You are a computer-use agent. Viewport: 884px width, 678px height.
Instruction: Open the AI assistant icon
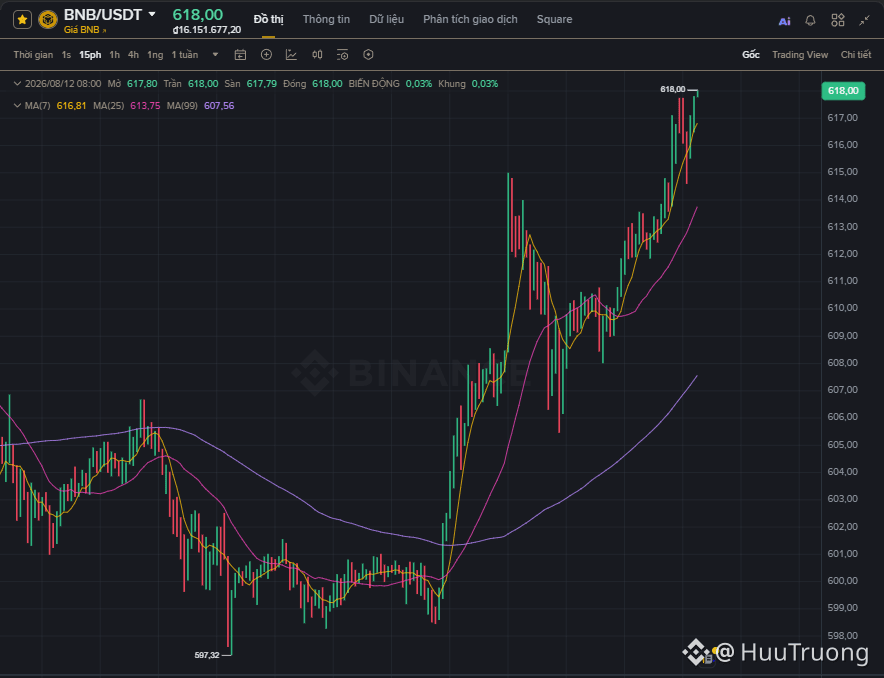[x=784, y=21]
